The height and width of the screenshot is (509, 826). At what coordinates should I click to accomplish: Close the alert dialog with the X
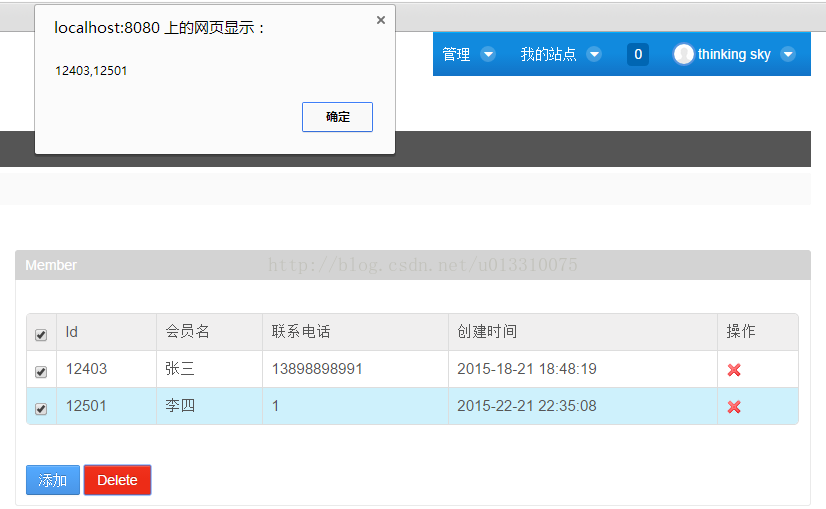coord(381,20)
